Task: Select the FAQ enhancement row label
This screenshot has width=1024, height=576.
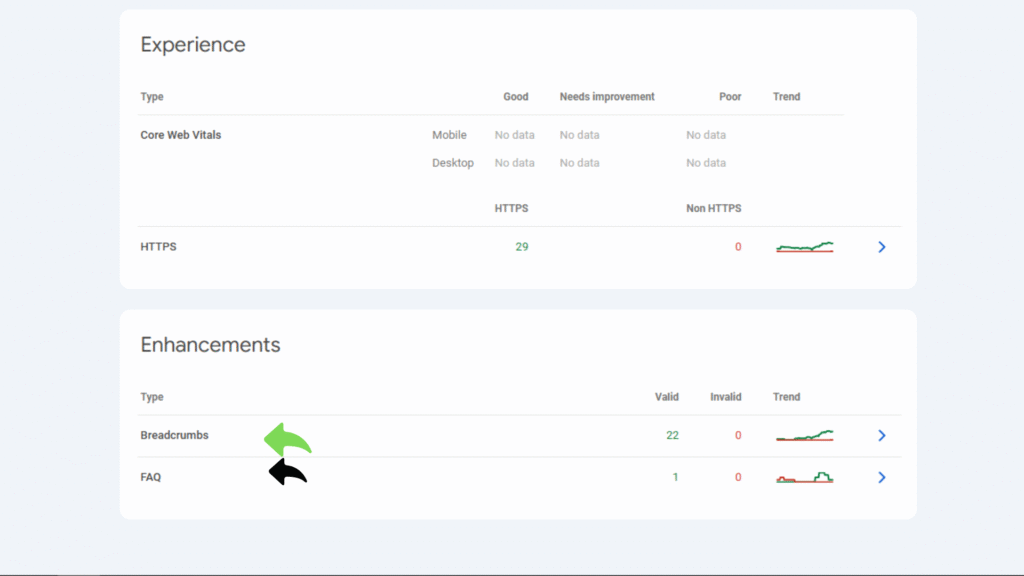Action: point(150,477)
